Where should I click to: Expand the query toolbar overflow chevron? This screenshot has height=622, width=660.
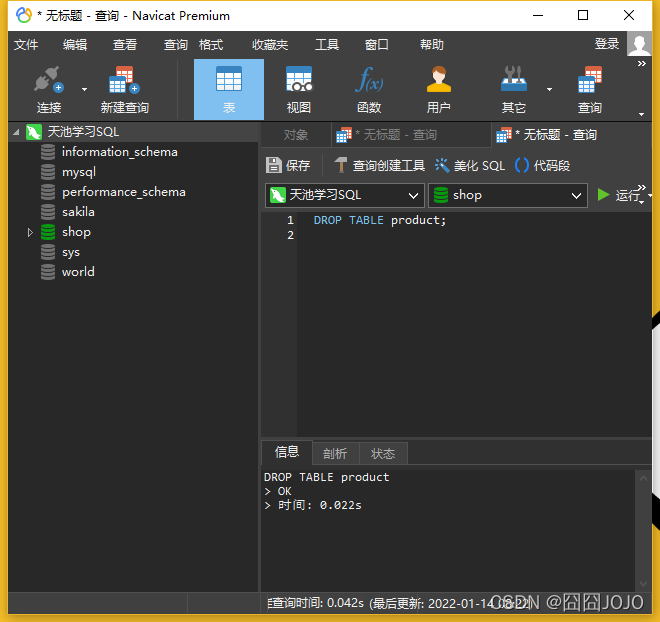(641, 187)
